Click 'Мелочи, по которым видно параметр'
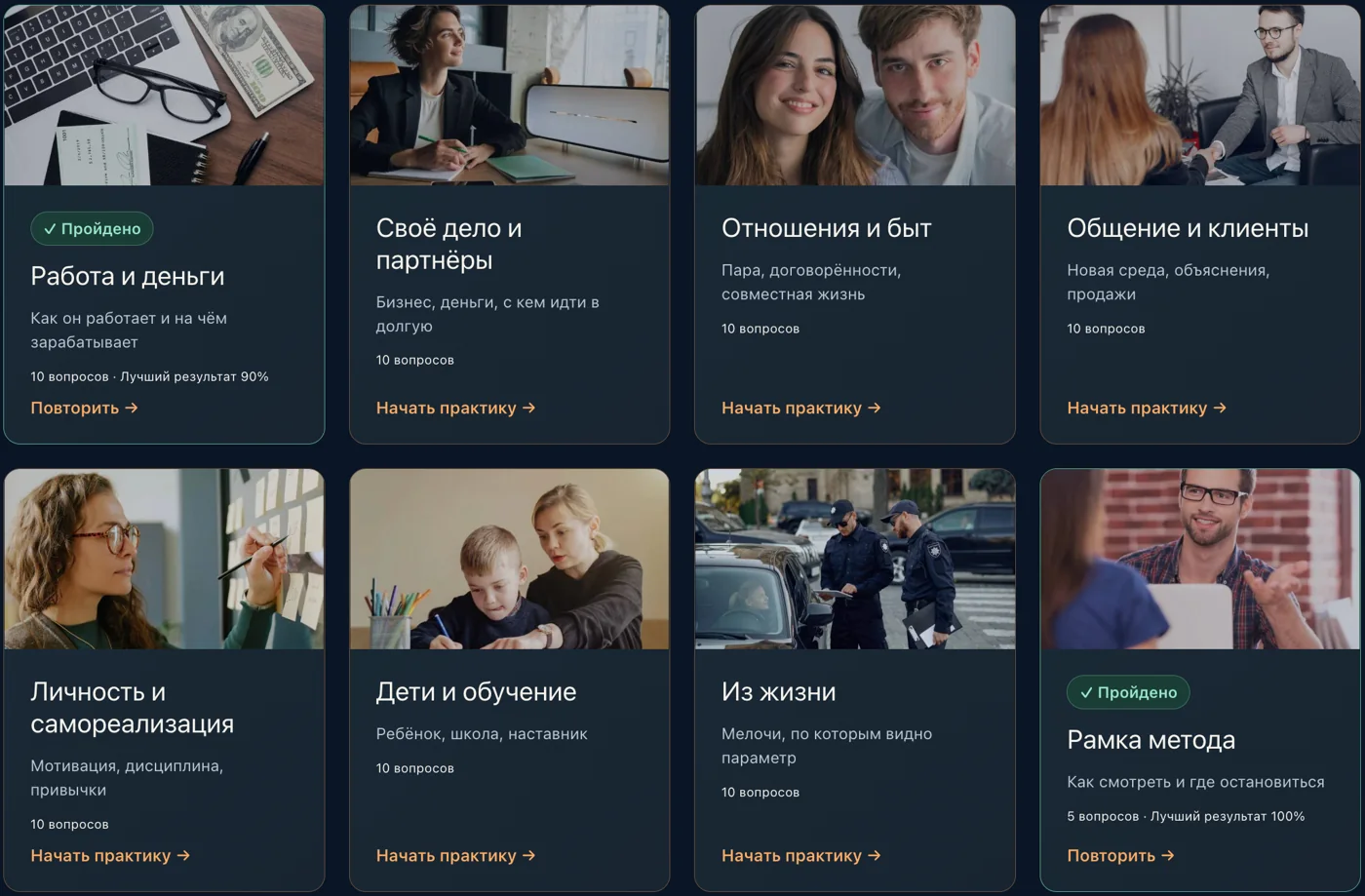 point(827,746)
